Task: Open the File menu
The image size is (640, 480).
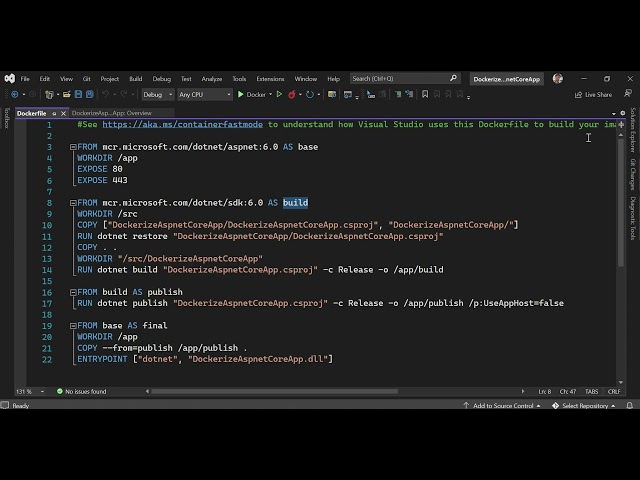Action: (25, 79)
